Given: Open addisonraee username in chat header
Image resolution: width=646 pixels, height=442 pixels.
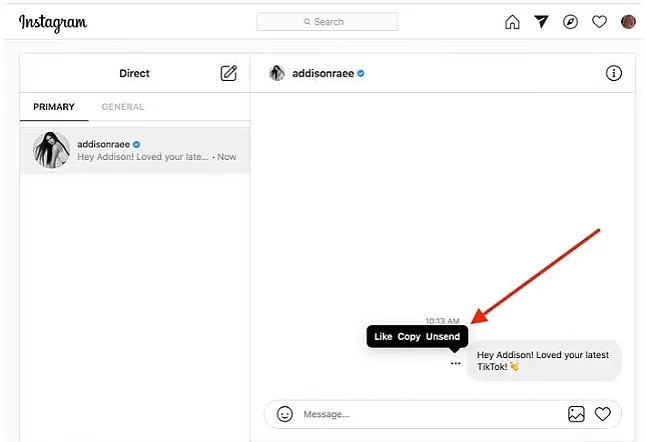Looking at the screenshot, I should coord(323,73).
